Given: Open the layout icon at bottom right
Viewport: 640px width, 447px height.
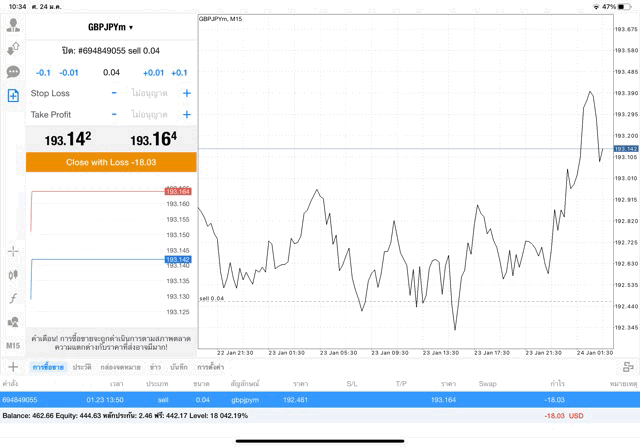Looking at the screenshot, I should click(627, 367).
